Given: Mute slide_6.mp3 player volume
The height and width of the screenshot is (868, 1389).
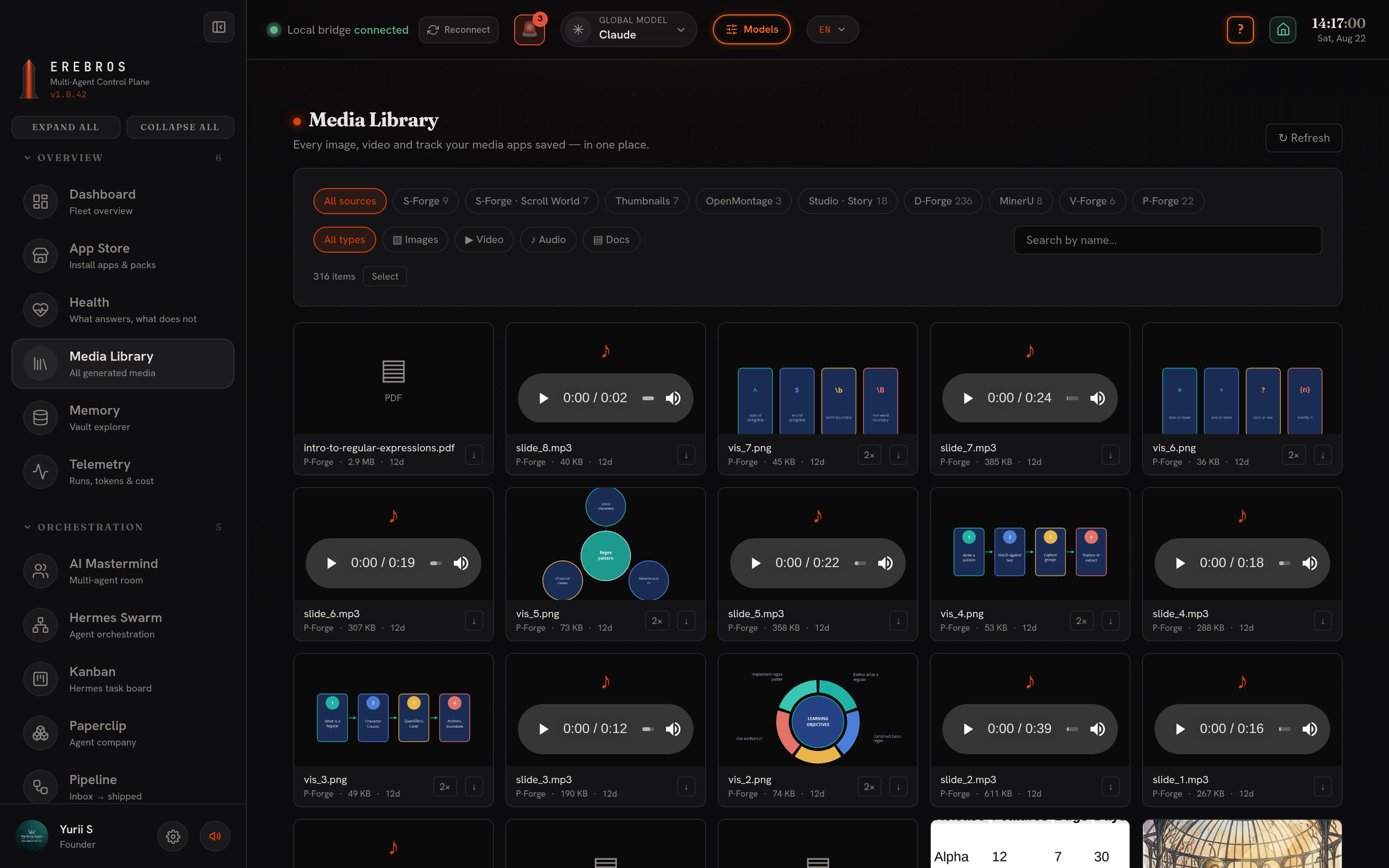Looking at the screenshot, I should click(461, 563).
